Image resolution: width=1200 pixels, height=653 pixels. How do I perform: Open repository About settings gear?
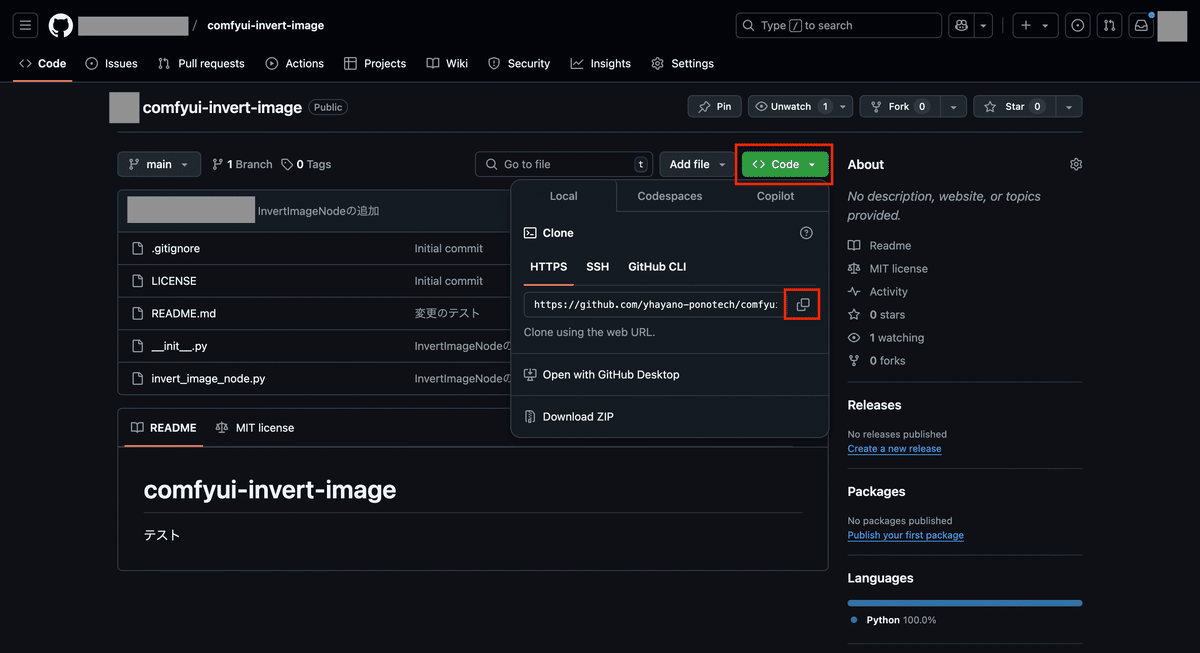1076,164
